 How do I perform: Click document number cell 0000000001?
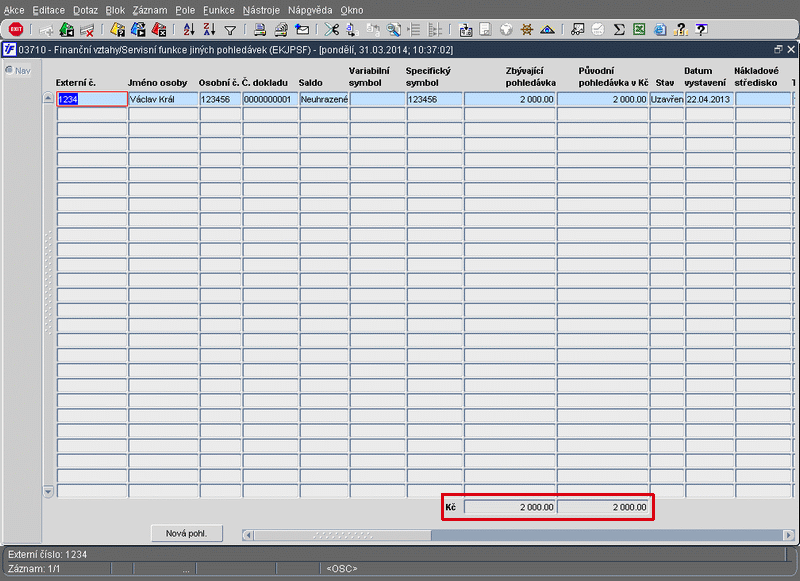[x=270, y=99]
